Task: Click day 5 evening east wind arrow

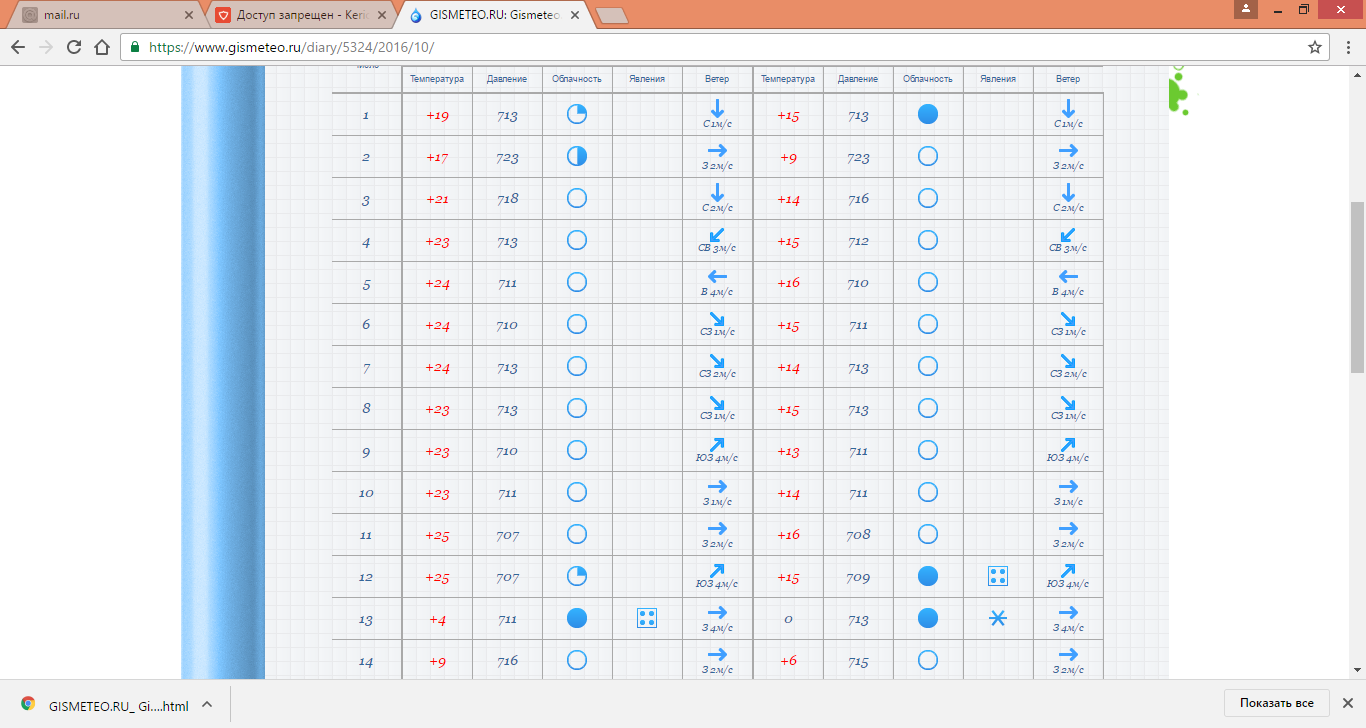Action: point(1068,276)
